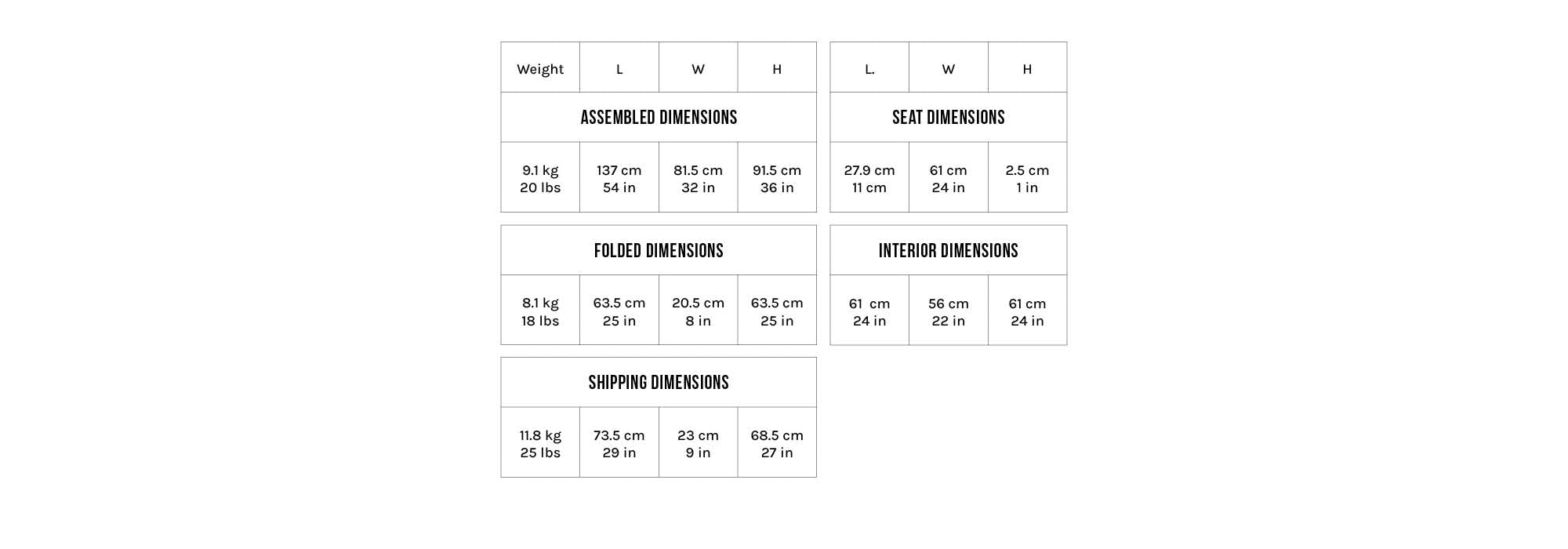Select the 2.5 cm seat height cell
1568x549 pixels.
(x=1027, y=179)
